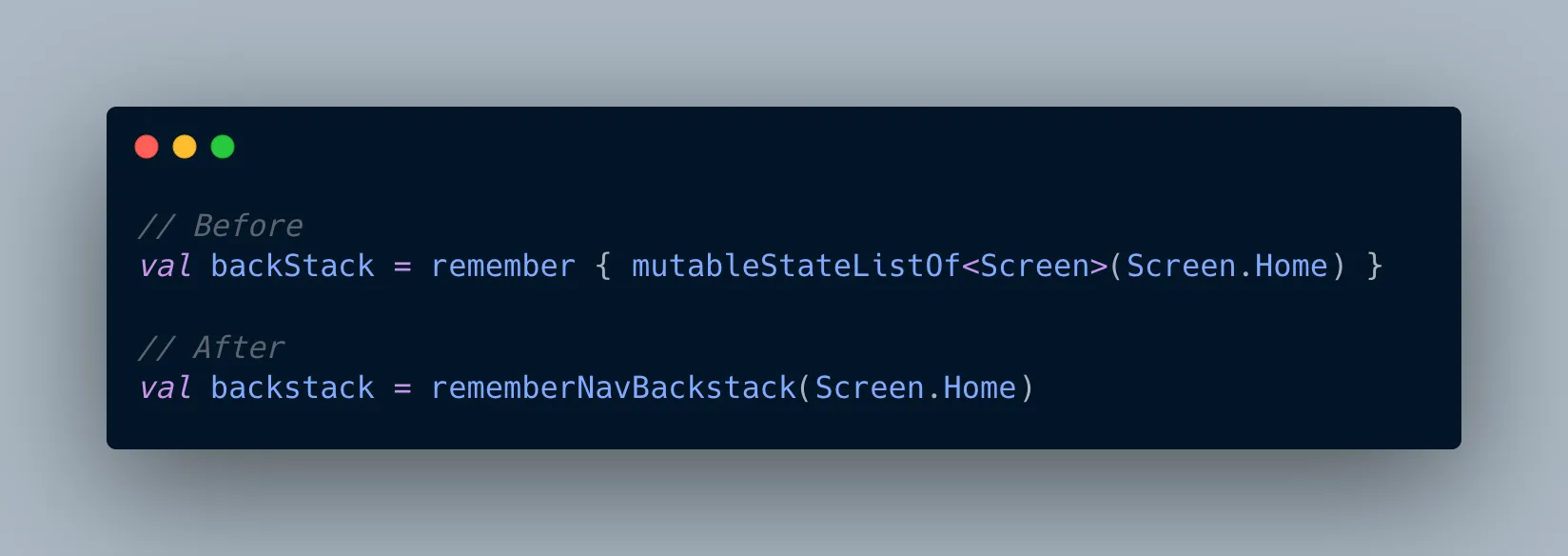This screenshot has height=556, width=1568.
Task: Select the backStack variable name
Action: 292,267
